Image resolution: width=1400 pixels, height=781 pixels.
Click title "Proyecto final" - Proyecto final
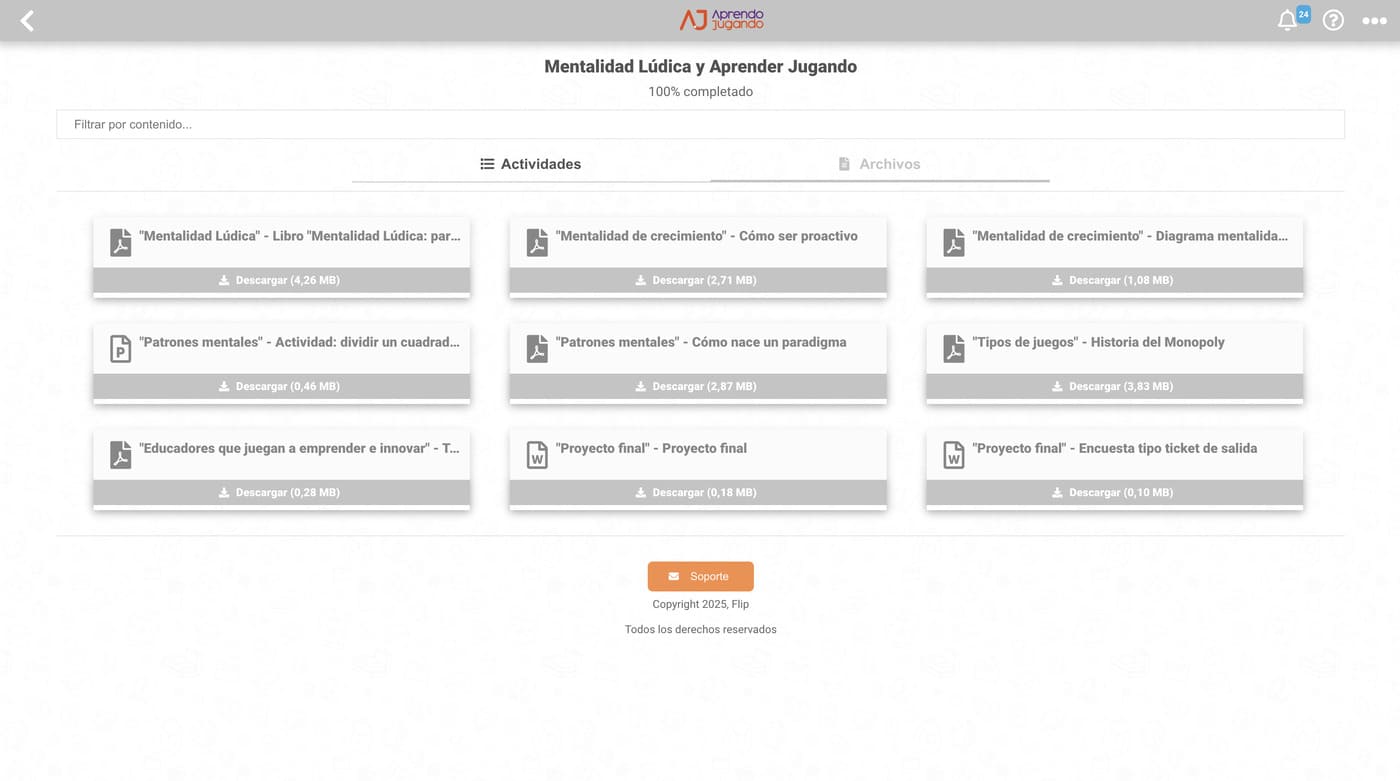coord(651,448)
